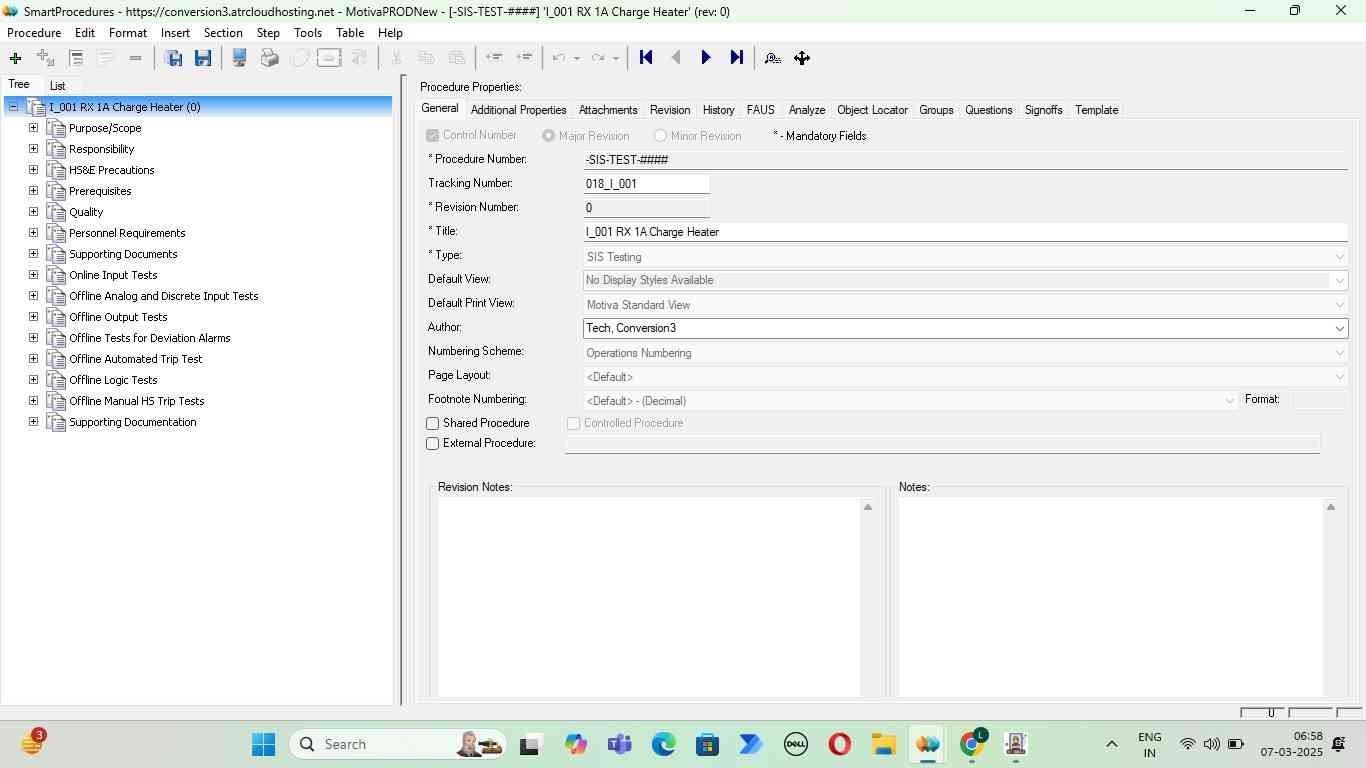Select the Personnel Requirements tree item
1366x768 pixels.
coord(127,233)
